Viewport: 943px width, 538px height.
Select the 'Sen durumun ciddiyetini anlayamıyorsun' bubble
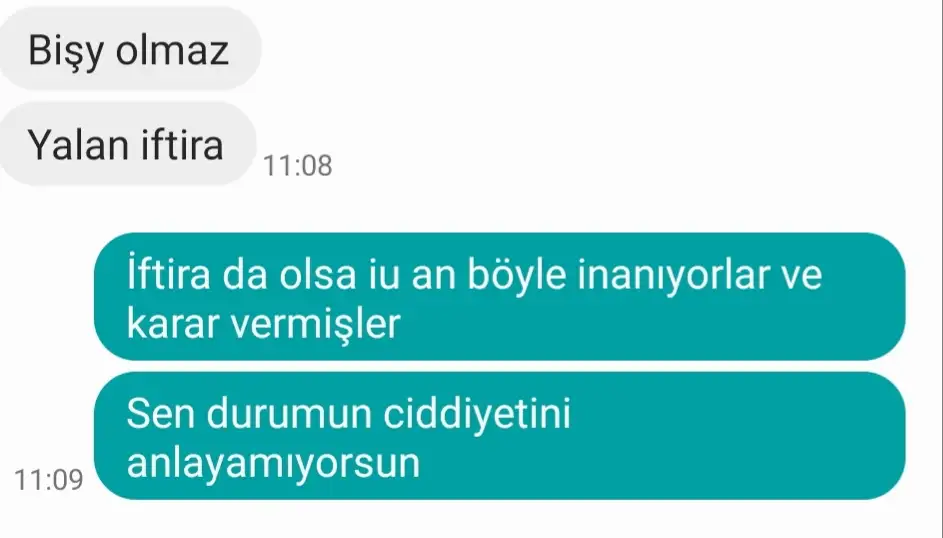tap(500, 436)
